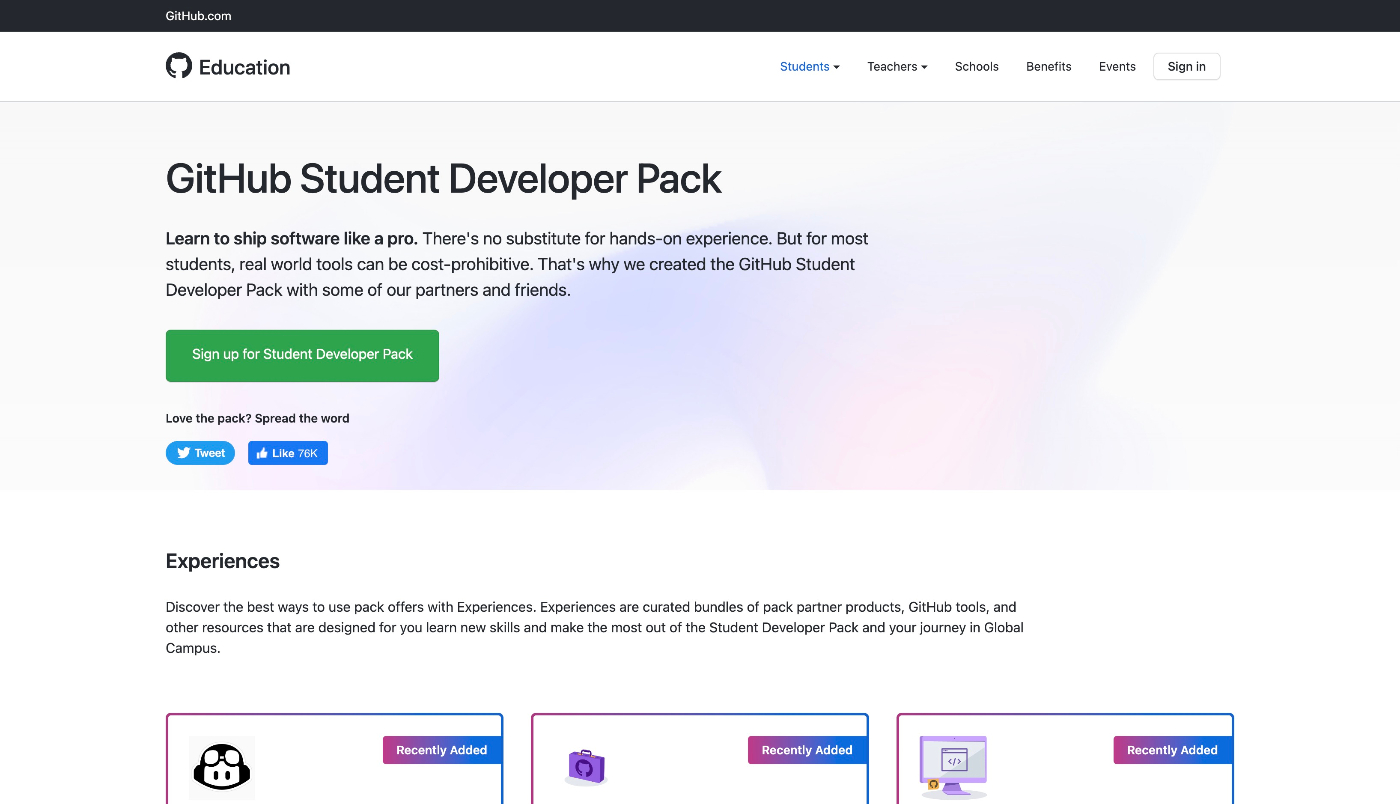Open the Students dropdown menu
Image resolution: width=1400 pixels, height=804 pixels.
coord(810,67)
